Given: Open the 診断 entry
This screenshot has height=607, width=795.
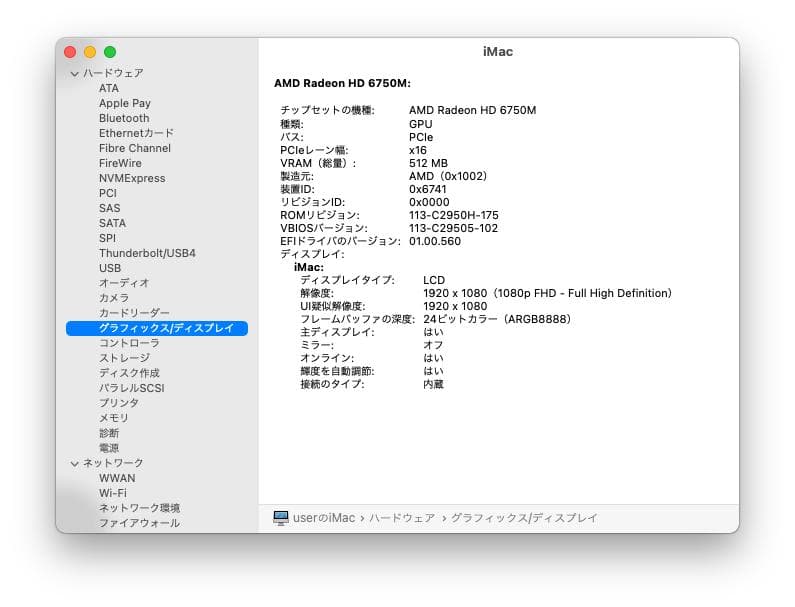Looking at the screenshot, I should 109,433.
